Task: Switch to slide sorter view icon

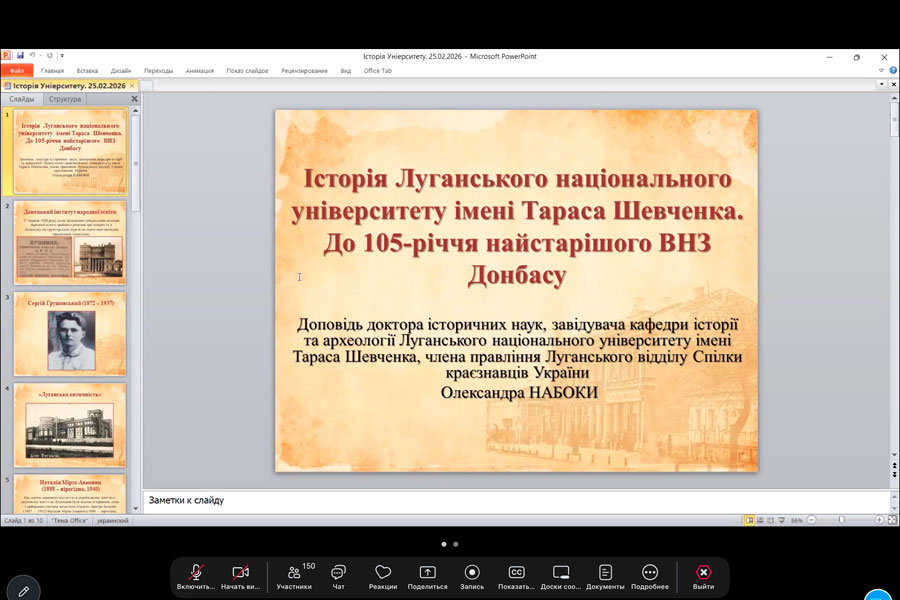Action: (760, 520)
